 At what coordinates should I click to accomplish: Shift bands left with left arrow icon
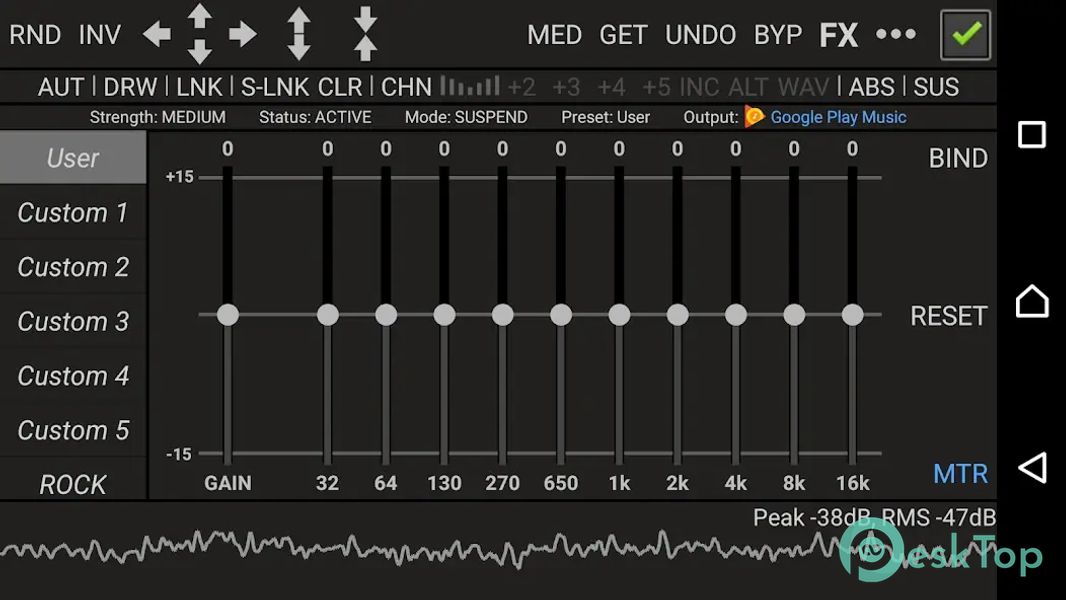[x=157, y=34]
